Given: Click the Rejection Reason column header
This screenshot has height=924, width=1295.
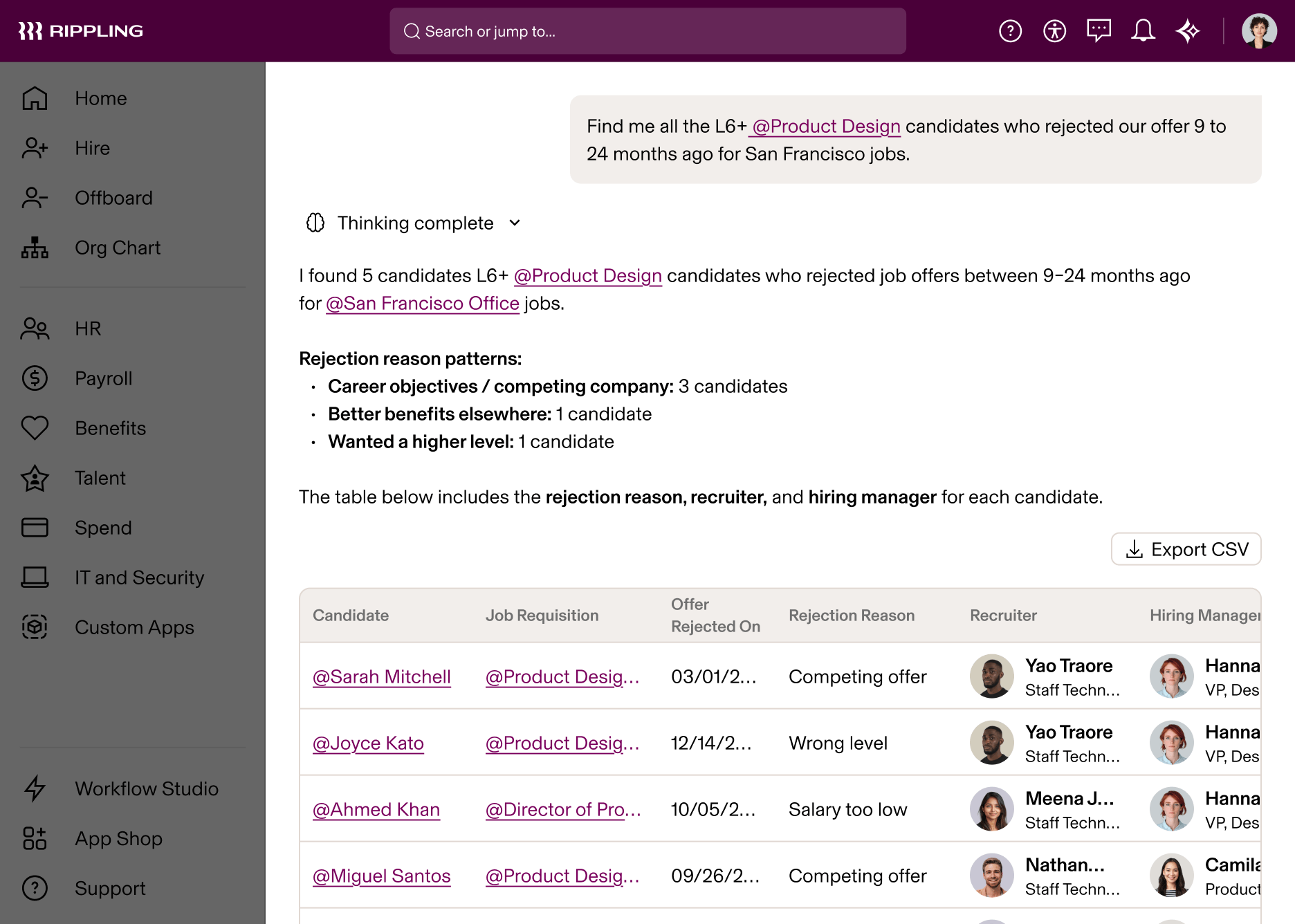Looking at the screenshot, I should [852, 616].
